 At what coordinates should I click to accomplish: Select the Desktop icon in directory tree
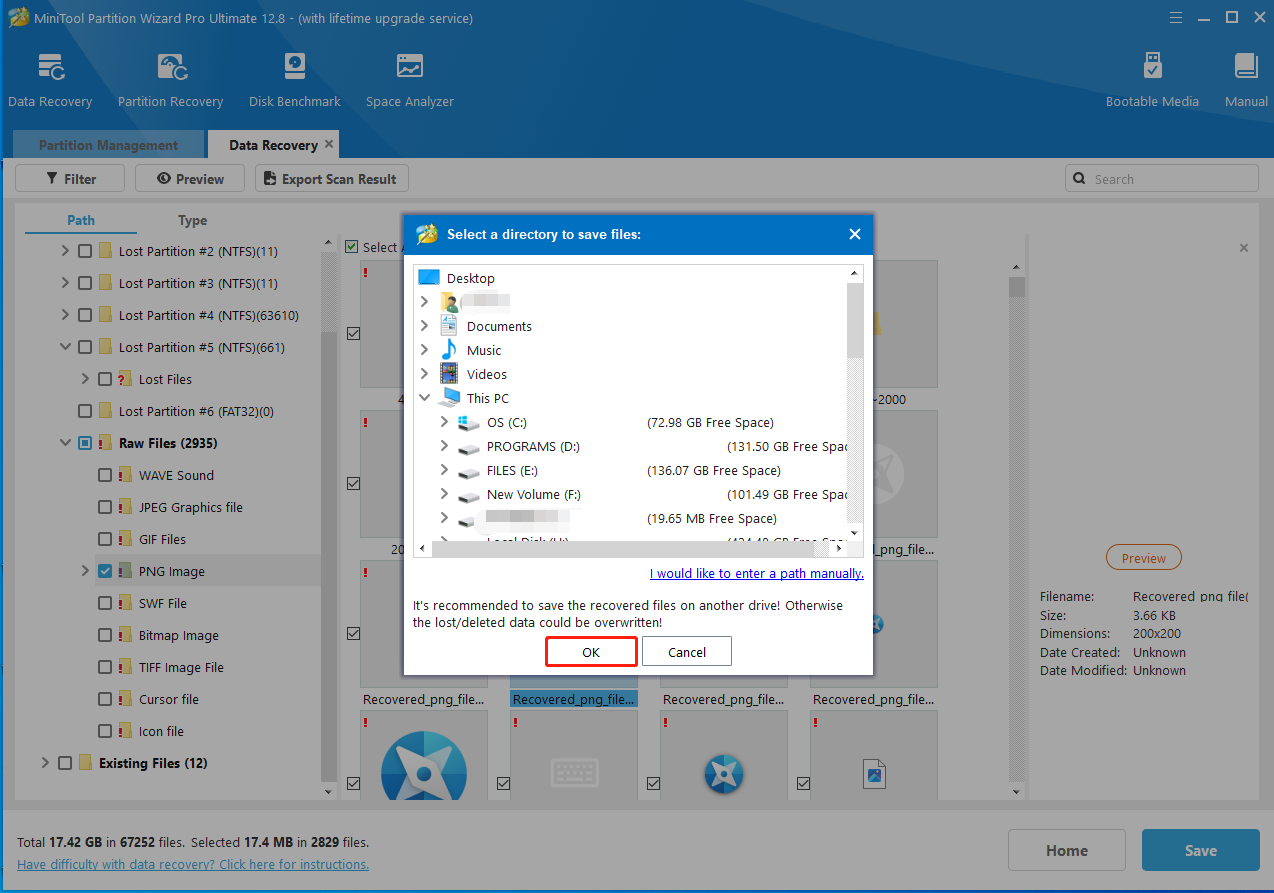point(429,278)
